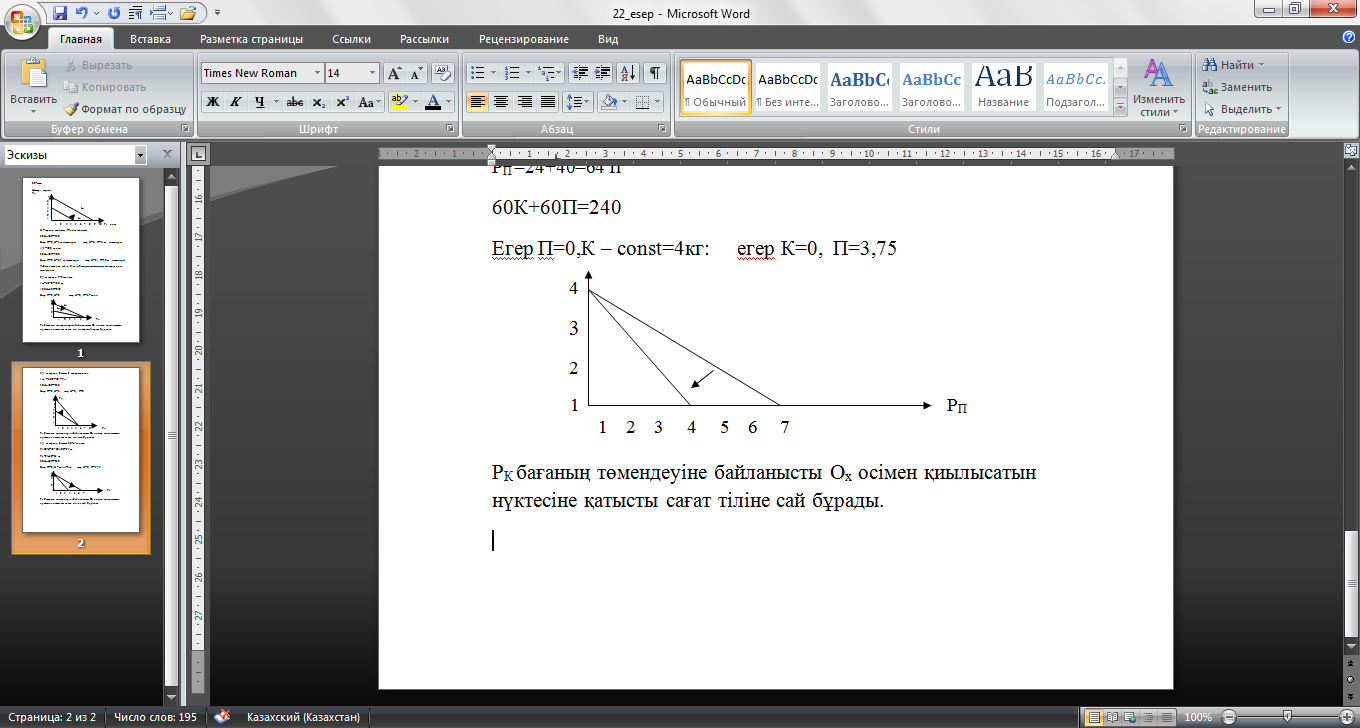The width and height of the screenshot is (1360, 728).
Task: Decrease font size with shrink font
Action: pyautogui.click(x=416, y=73)
